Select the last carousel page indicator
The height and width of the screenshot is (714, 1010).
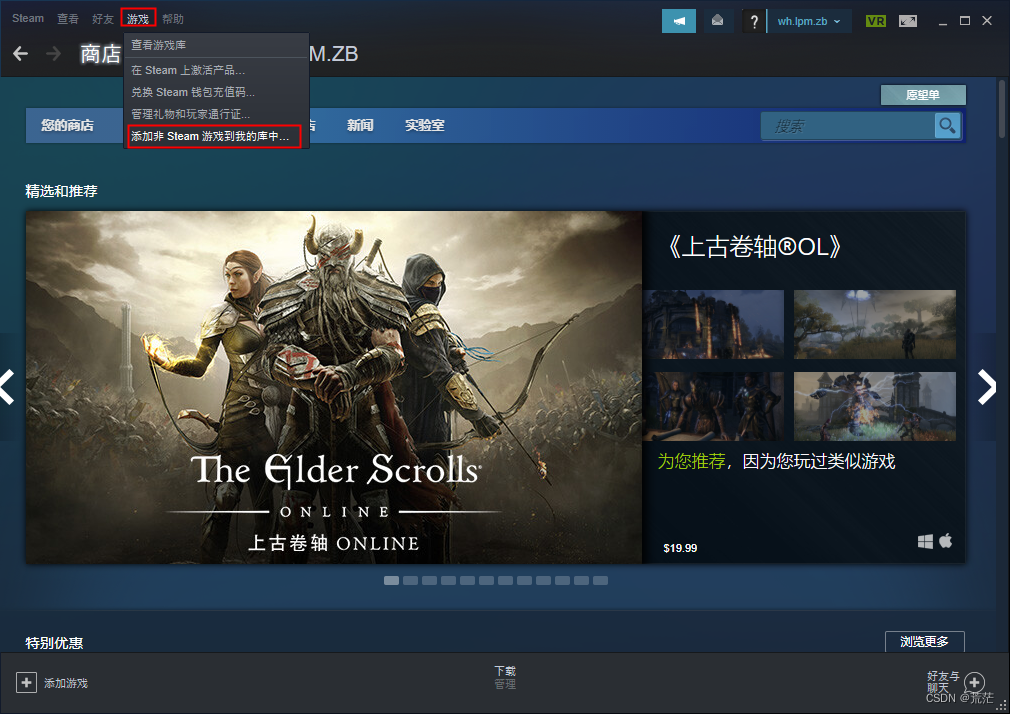(600, 581)
